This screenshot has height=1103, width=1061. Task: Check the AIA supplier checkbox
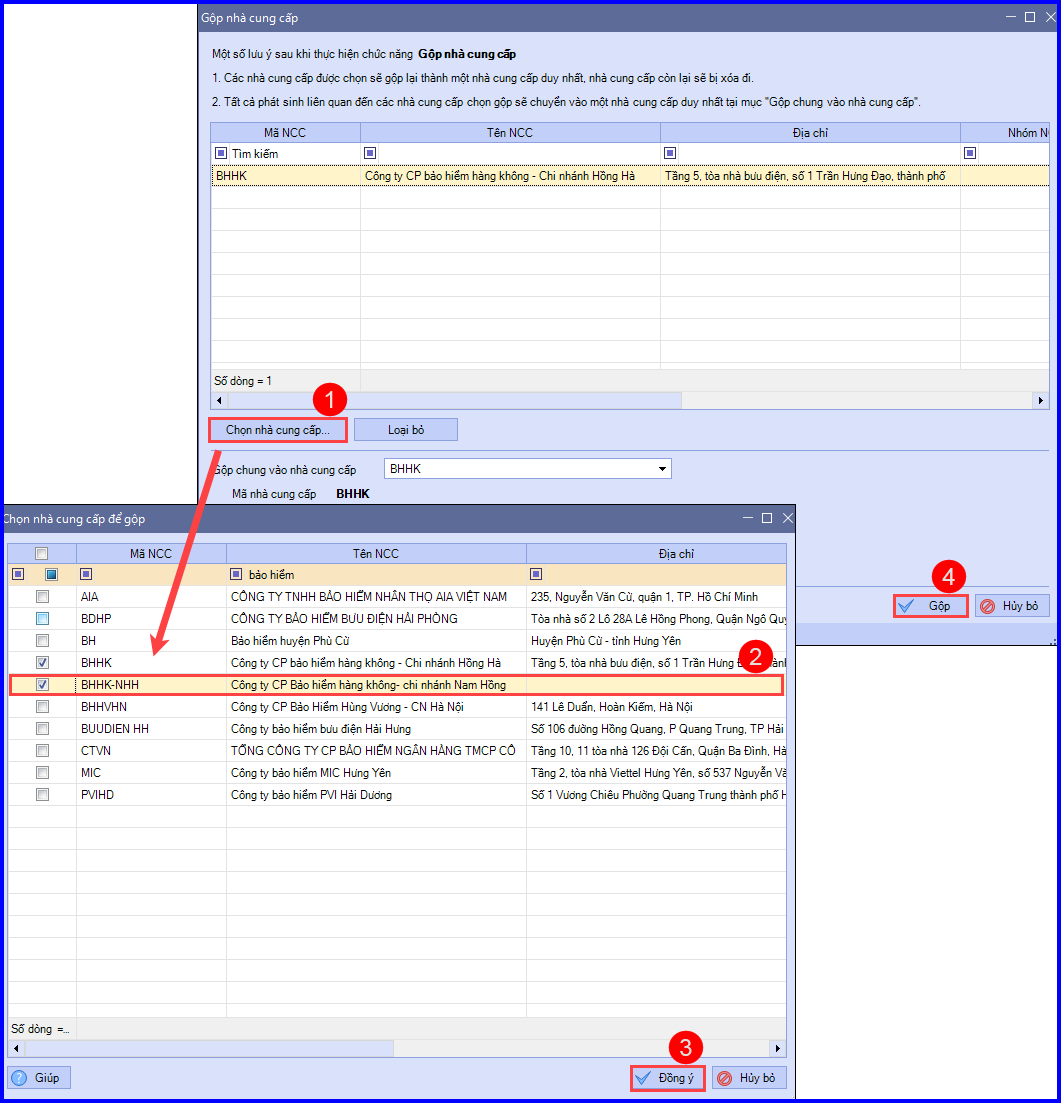[43, 597]
